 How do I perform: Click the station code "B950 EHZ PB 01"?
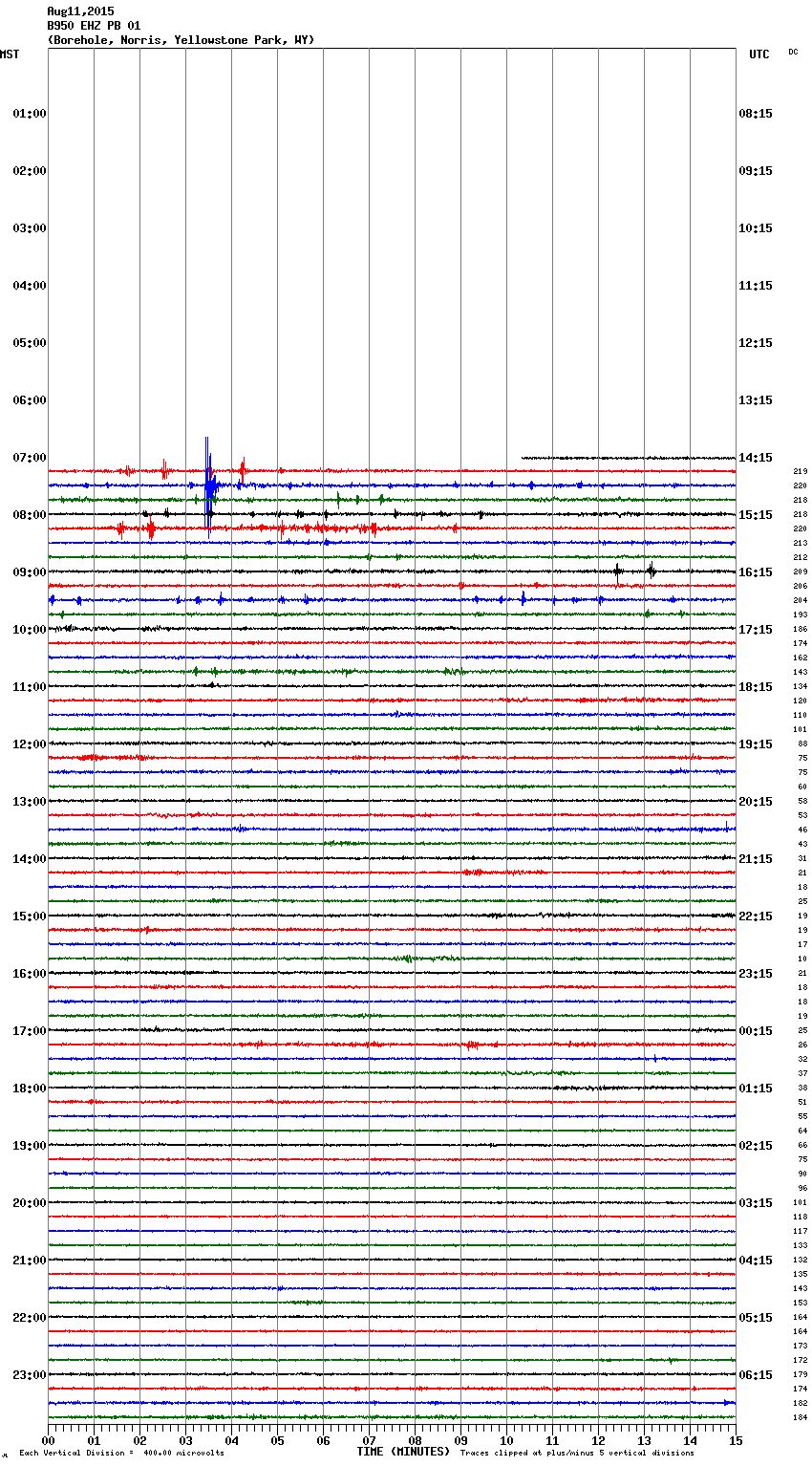click(94, 26)
